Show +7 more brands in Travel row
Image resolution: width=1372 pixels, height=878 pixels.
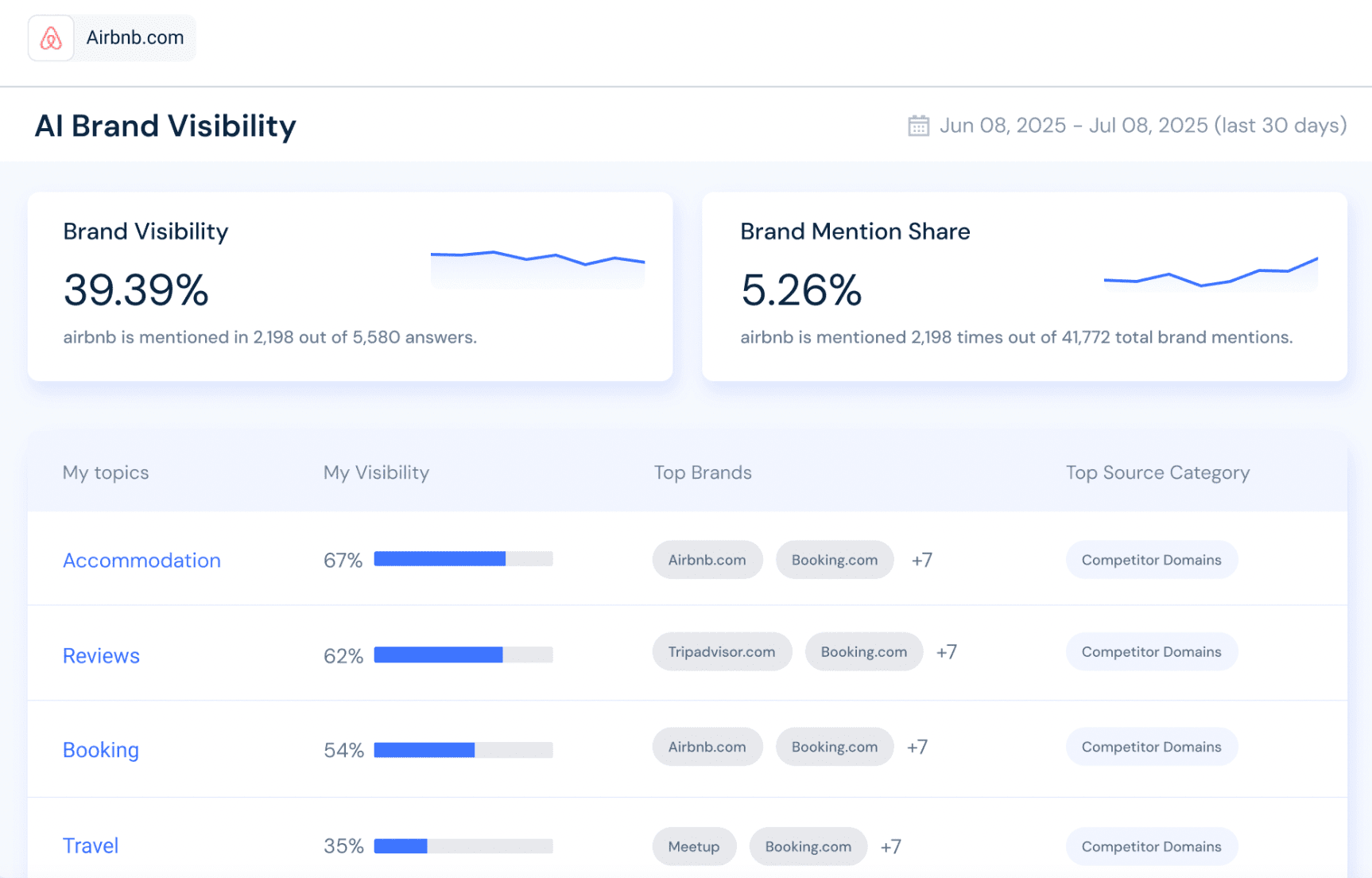(890, 847)
